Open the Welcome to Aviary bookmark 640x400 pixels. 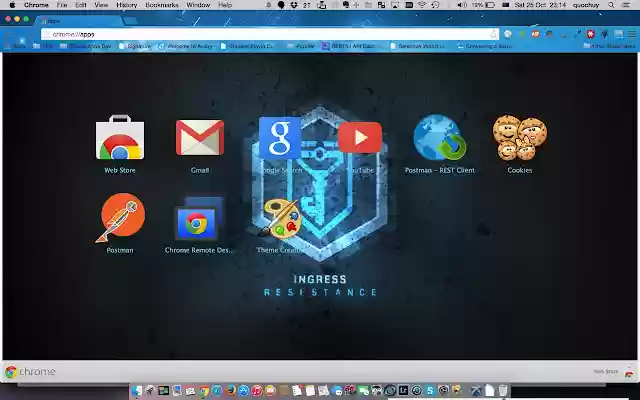pos(185,46)
